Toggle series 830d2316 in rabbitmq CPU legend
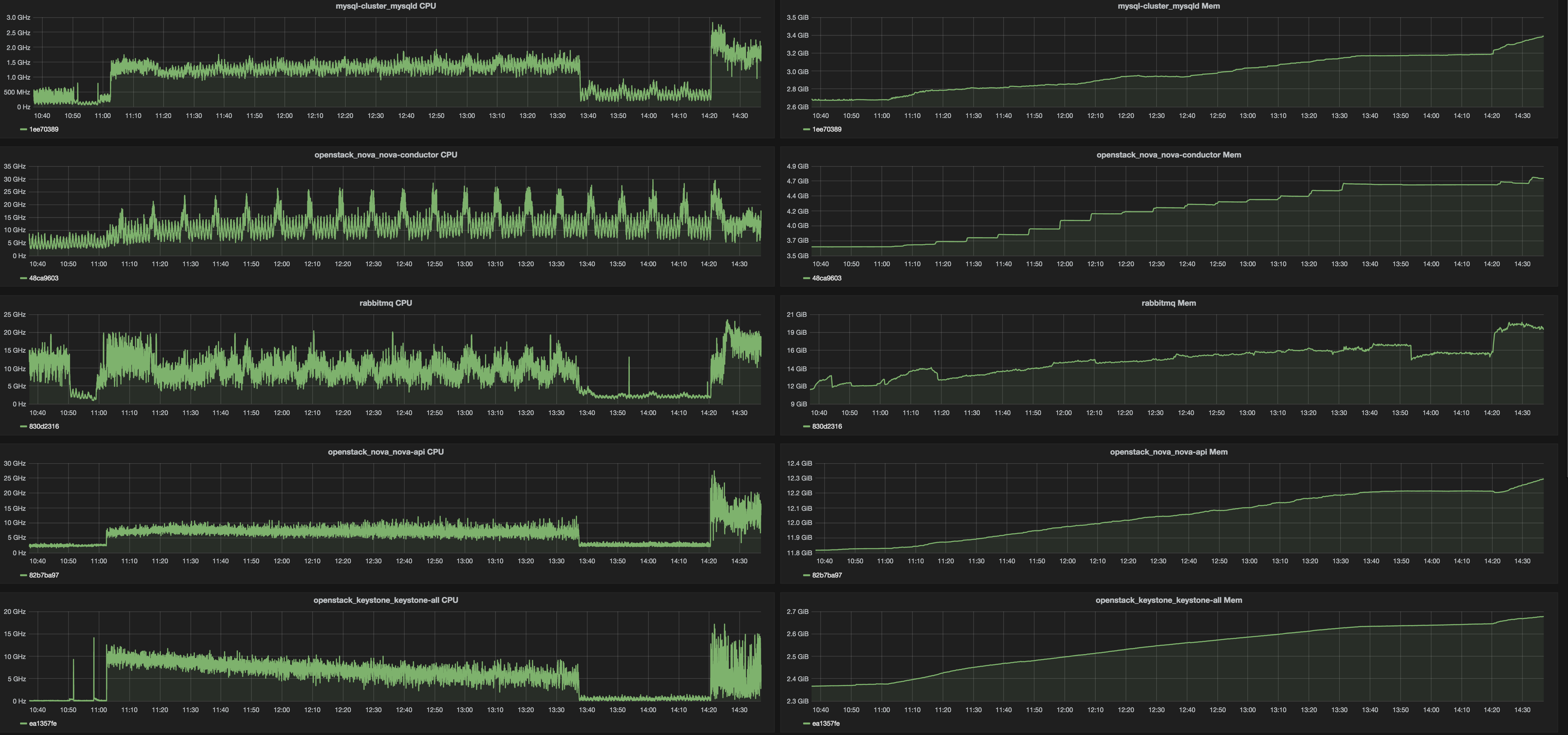The width and height of the screenshot is (1568, 735). (x=44, y=426)
